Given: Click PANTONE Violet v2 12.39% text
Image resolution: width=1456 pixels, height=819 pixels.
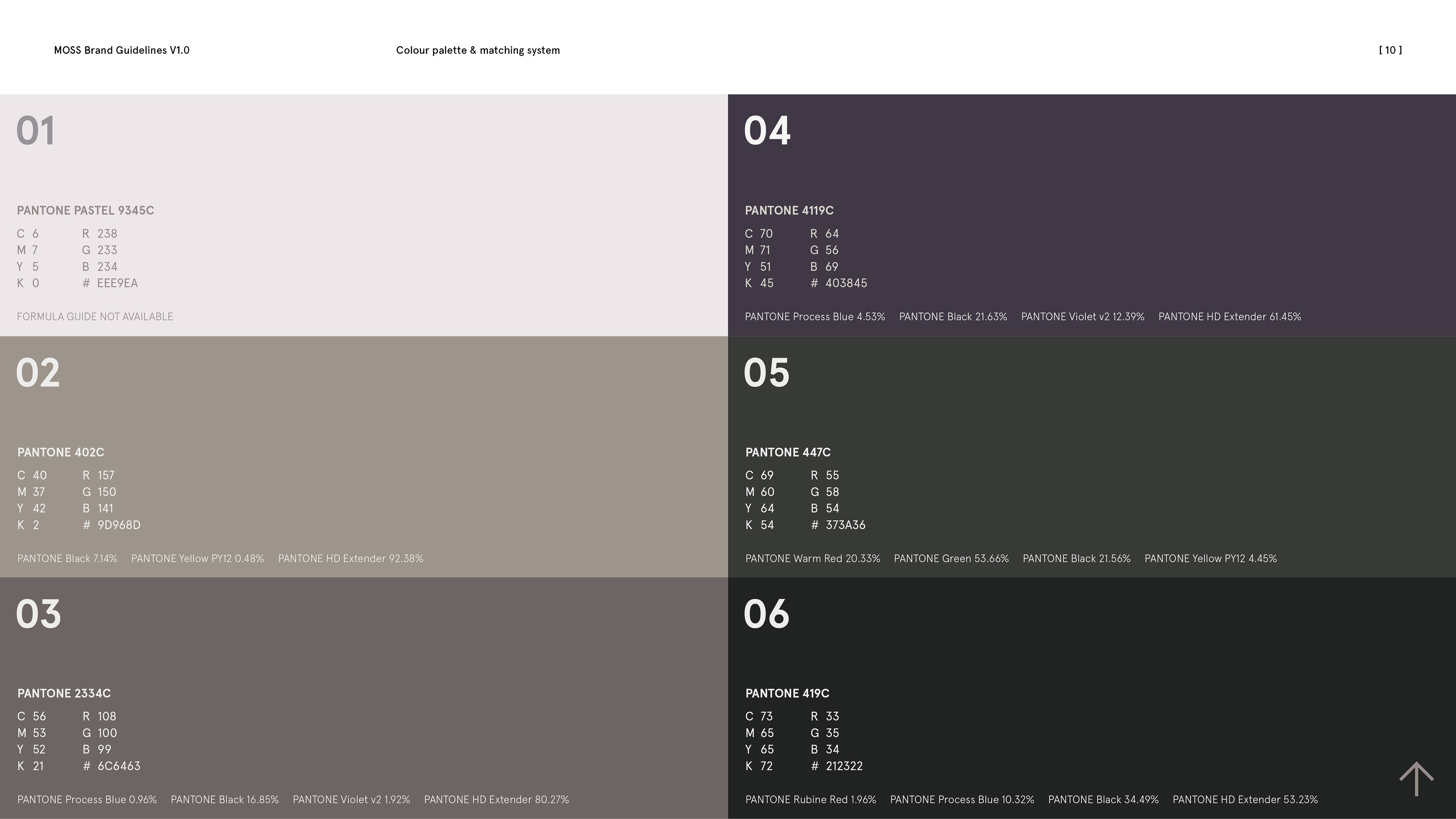Looking at the screenshot, I should 1083,317.
